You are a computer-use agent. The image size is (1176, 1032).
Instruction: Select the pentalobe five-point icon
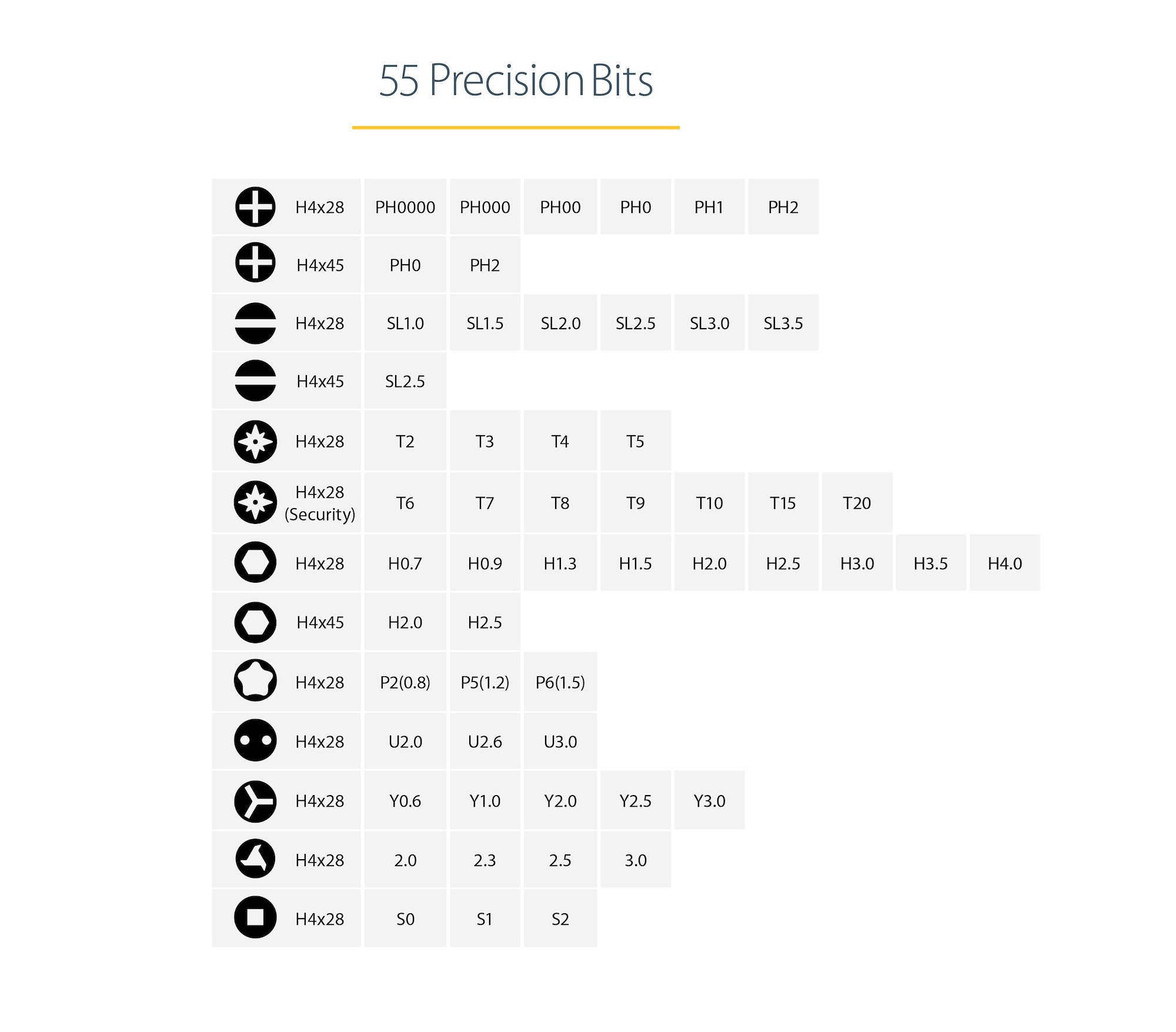pos(255,680)
